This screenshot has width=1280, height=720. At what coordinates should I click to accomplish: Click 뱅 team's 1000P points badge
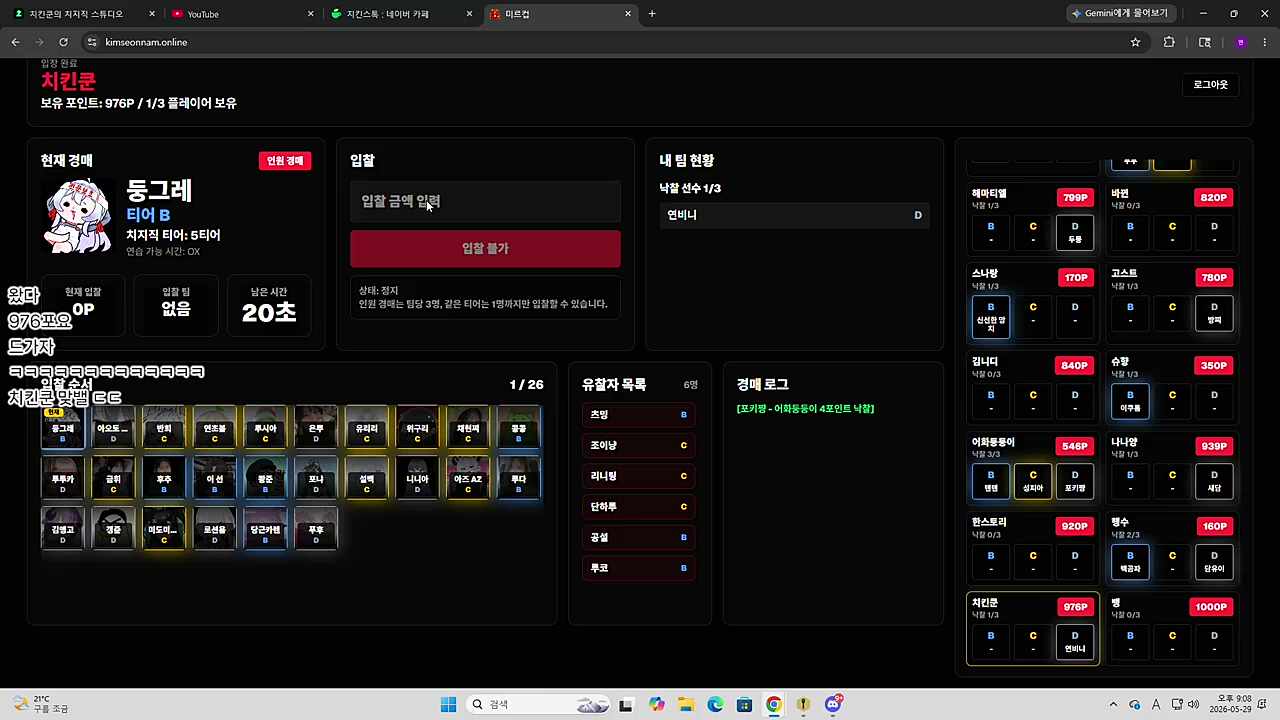[1211, 607]
